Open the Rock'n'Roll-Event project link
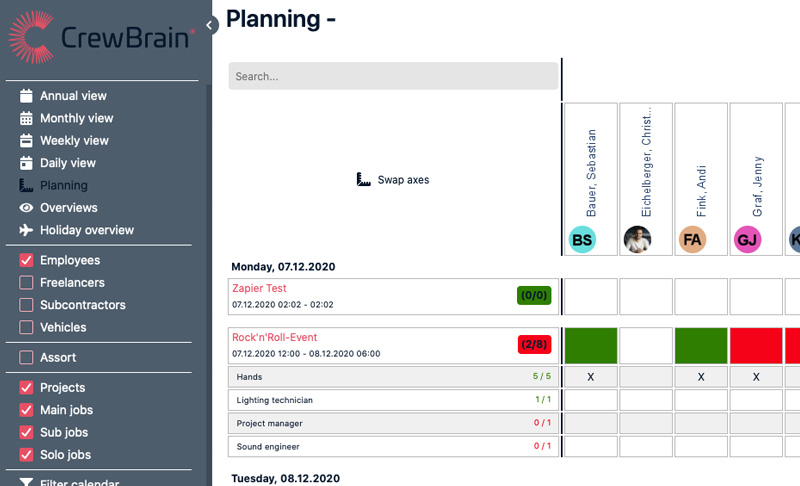This screenshot has height=486, width=800. pyautogui.click(x=274, y=337)
